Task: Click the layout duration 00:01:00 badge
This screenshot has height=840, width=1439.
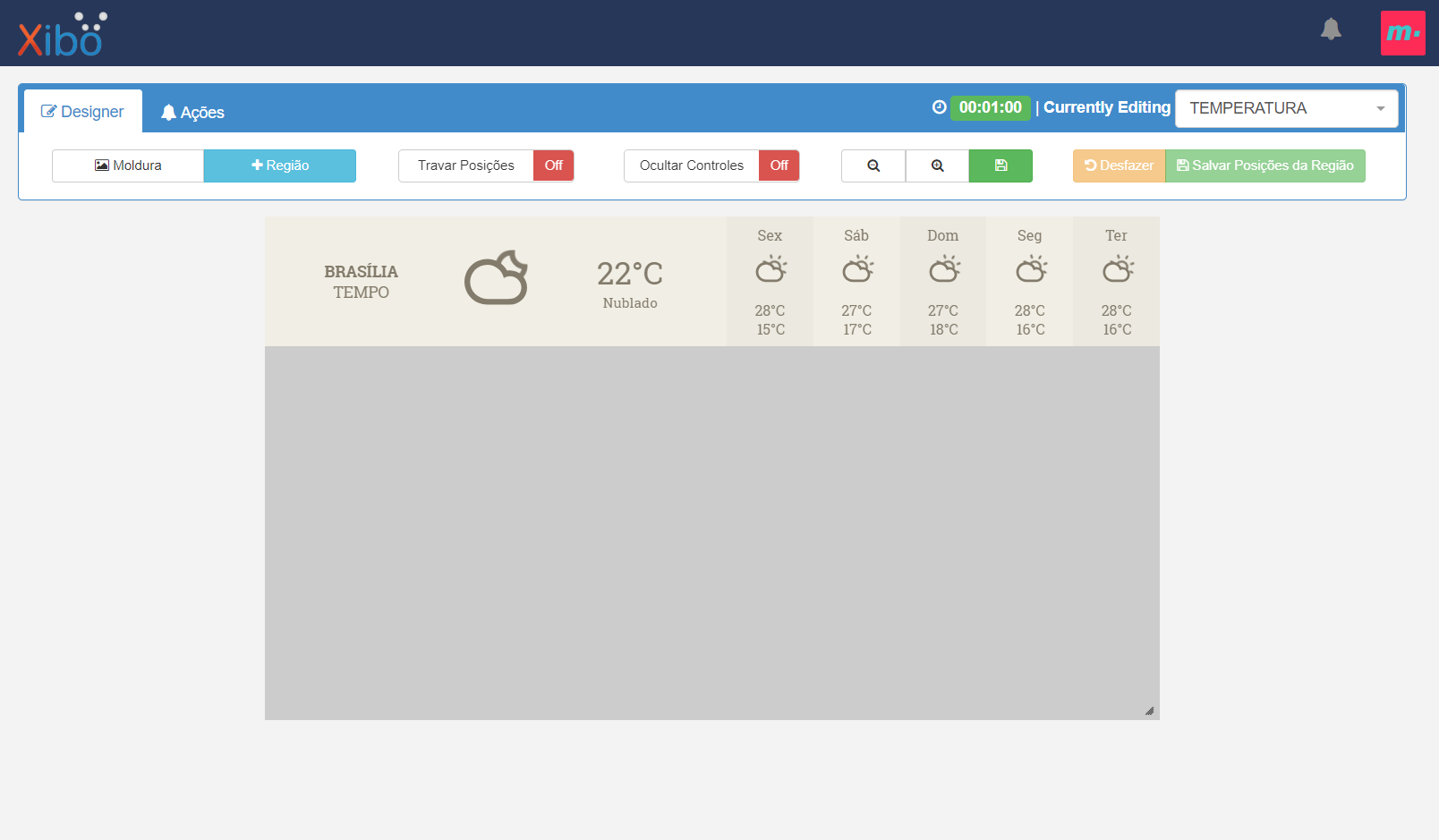Action: point(990,107)
